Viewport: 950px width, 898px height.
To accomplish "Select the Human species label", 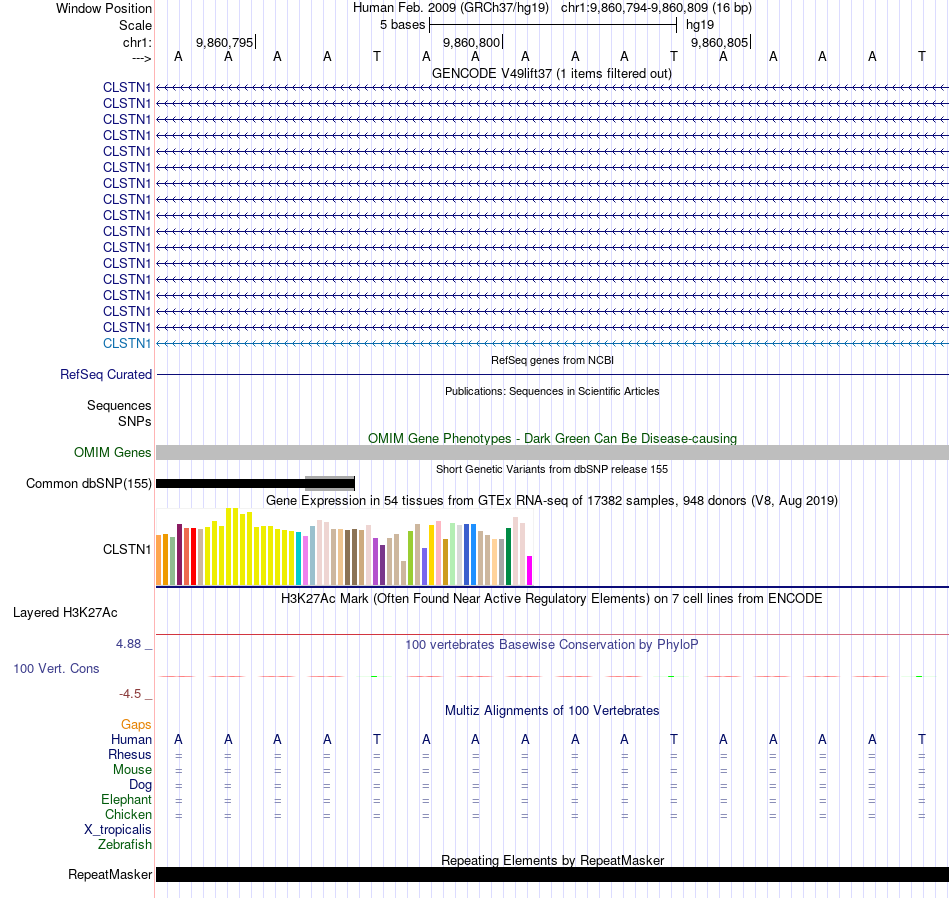I will 131,739.
